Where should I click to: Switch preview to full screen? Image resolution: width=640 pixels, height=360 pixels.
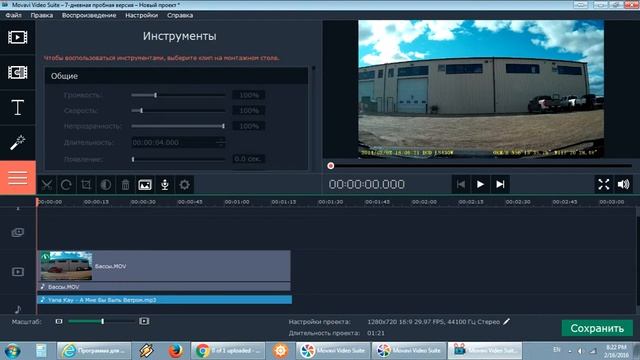(x=604, y=184)
